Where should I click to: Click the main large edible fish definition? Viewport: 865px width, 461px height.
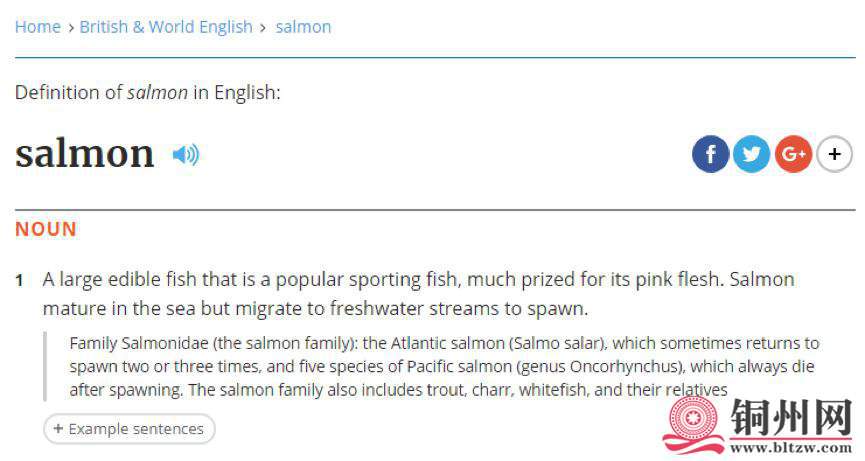point(418,293)
